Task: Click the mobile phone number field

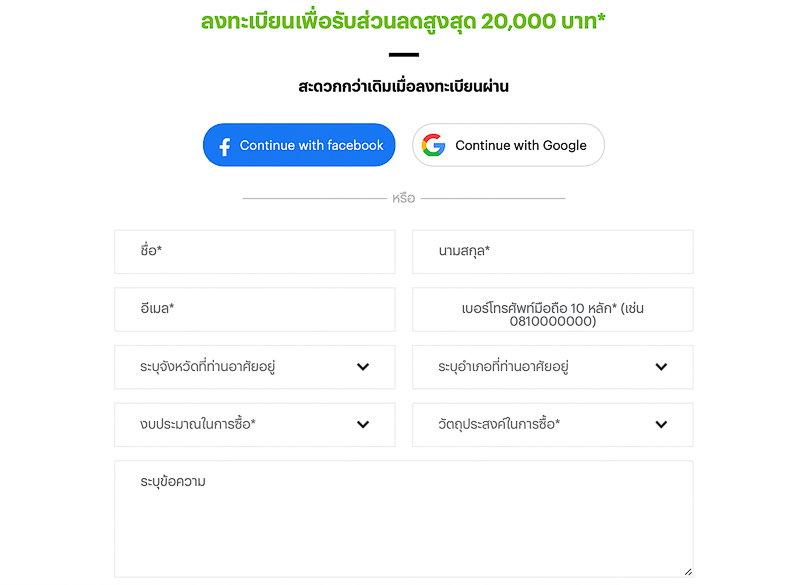Action: click(x=552, y=310)
